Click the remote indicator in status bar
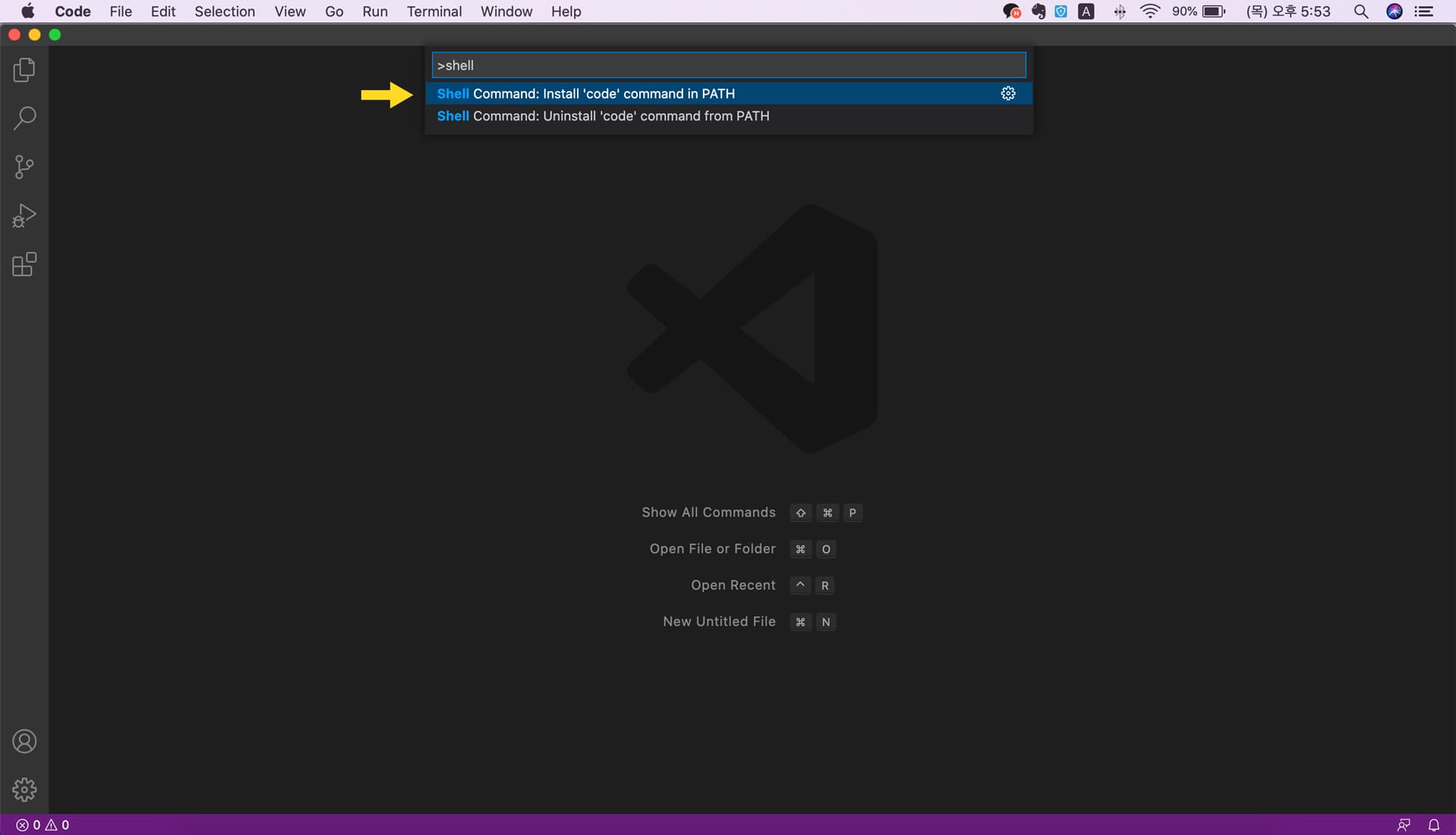This screenshot has height=835, width=1456. tap(1404, 824)
